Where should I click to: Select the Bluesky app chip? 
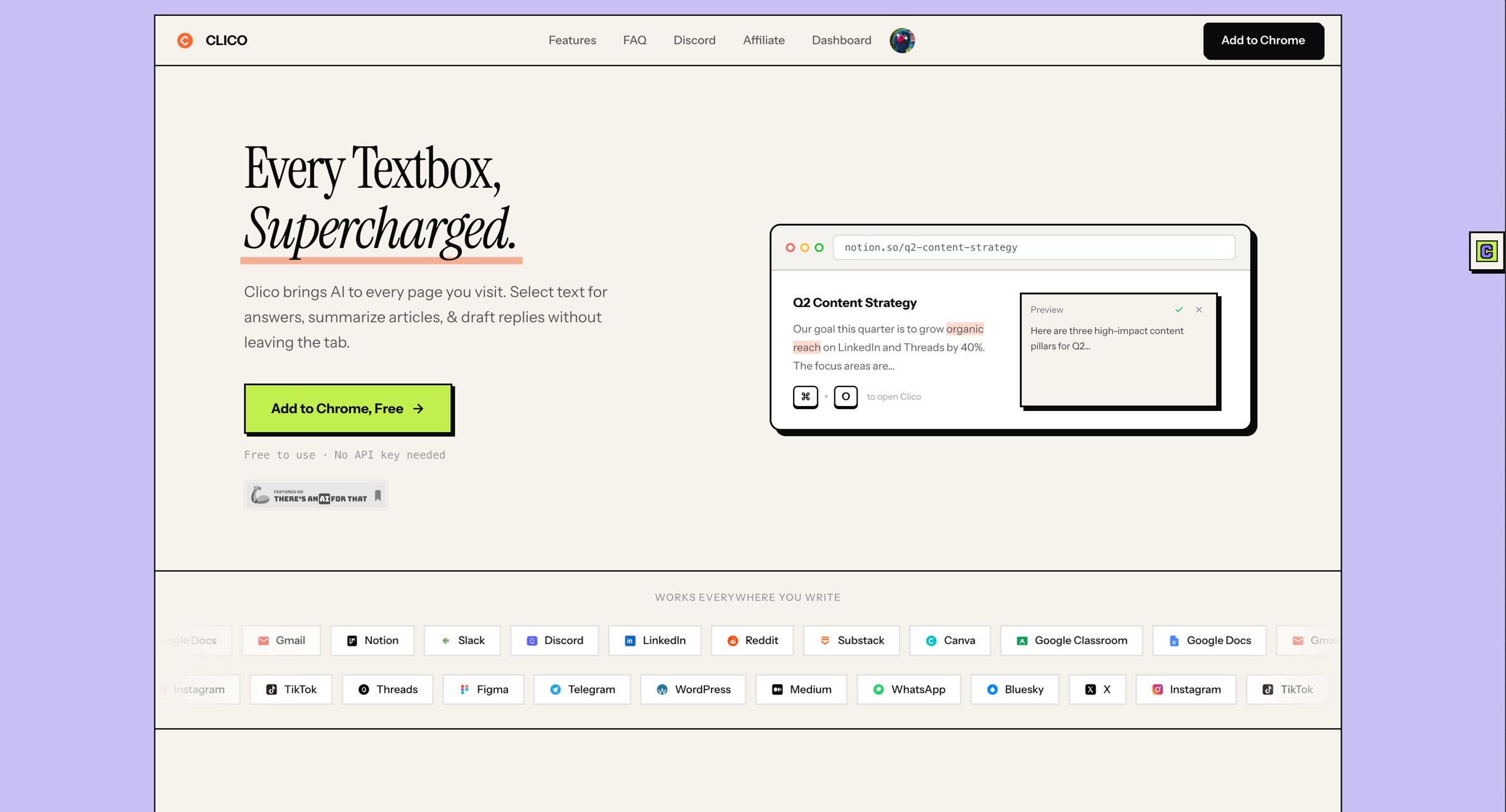click(x=1015, y=690)
